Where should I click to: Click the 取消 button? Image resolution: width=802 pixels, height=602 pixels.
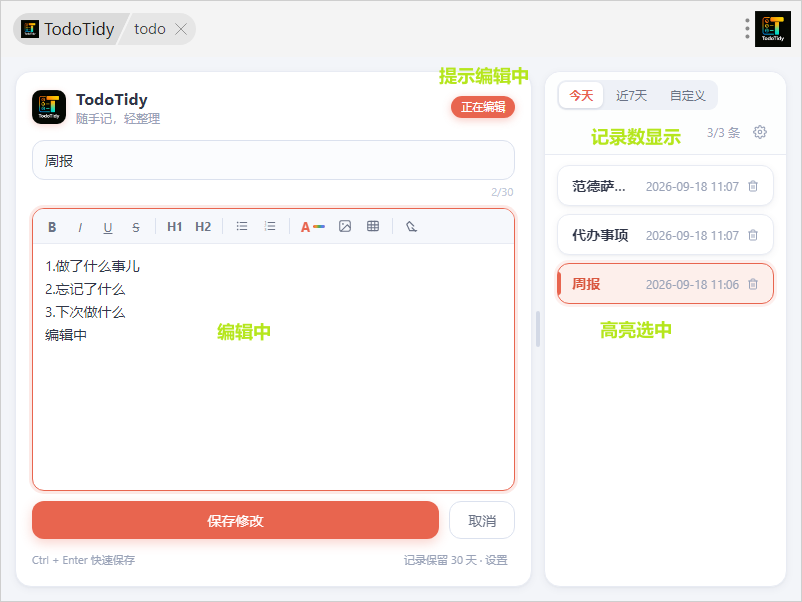[482, 520]
